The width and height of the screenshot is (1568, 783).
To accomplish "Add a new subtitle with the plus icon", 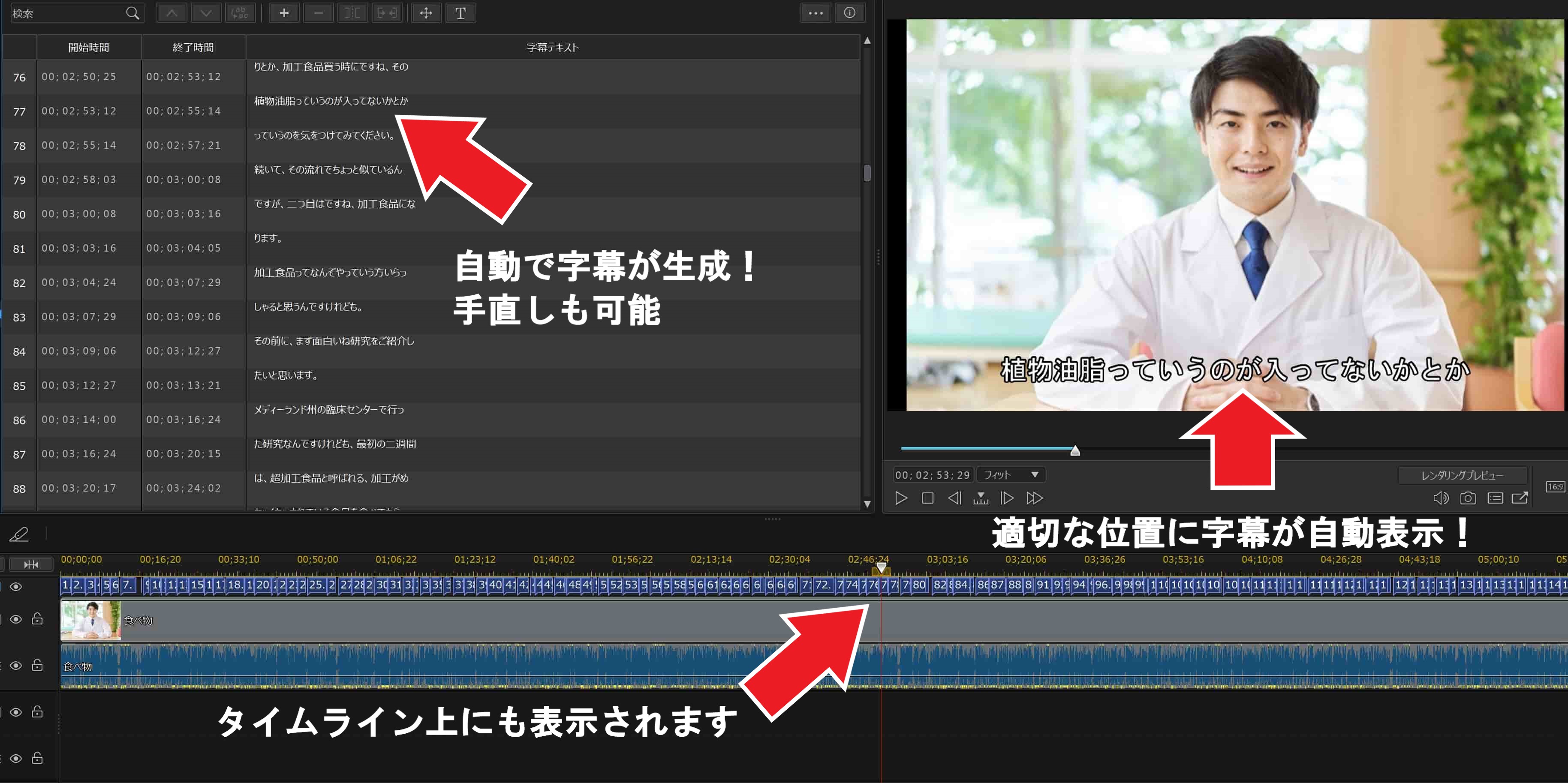I will click(284, 12).
